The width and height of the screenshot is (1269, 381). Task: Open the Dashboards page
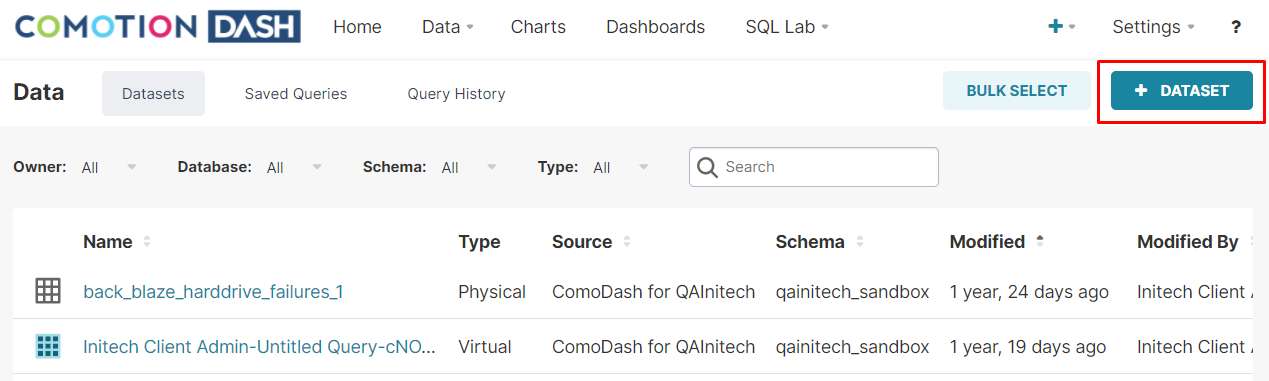point(655,27)
